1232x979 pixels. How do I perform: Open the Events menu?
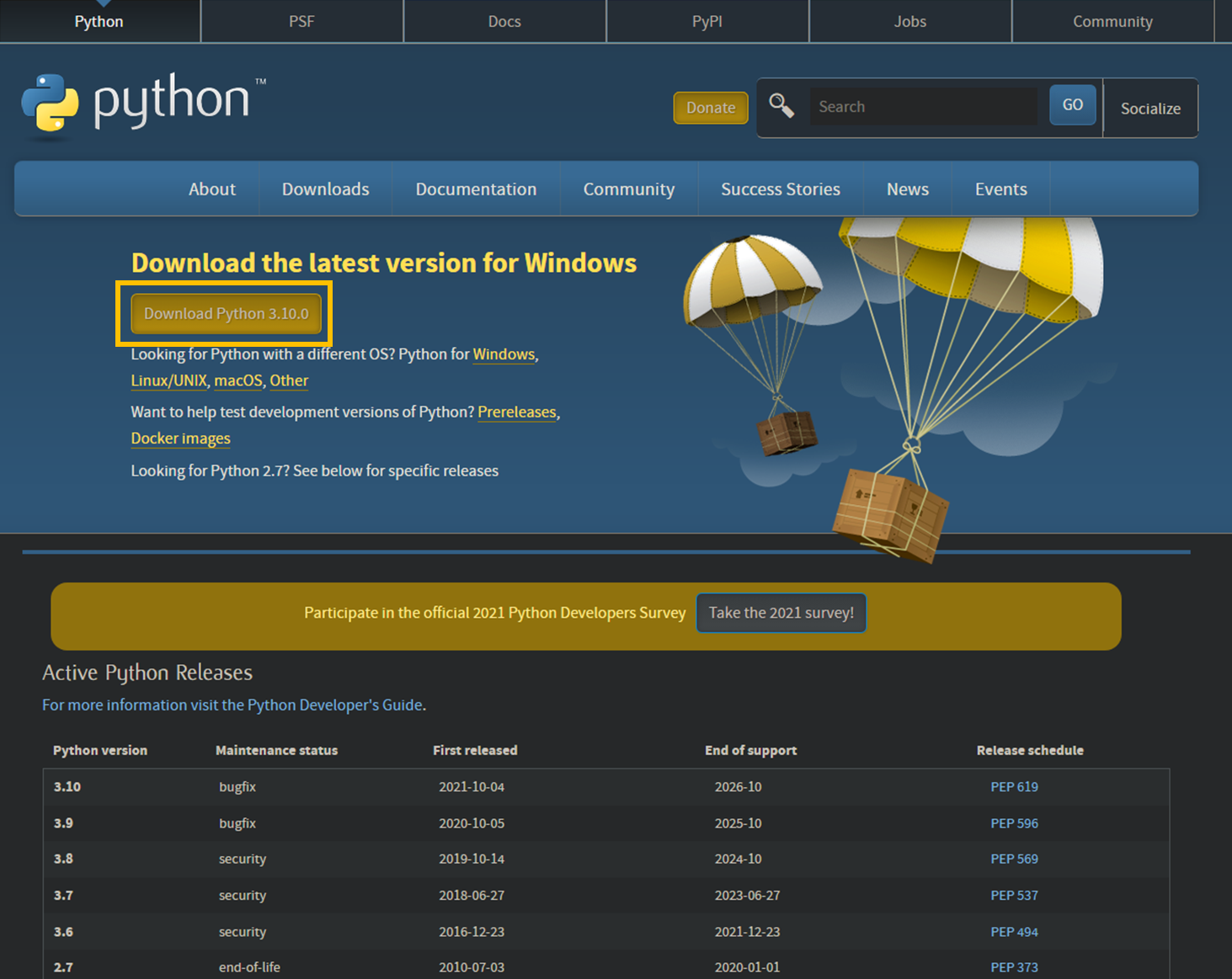click(x=1001, y=189)
